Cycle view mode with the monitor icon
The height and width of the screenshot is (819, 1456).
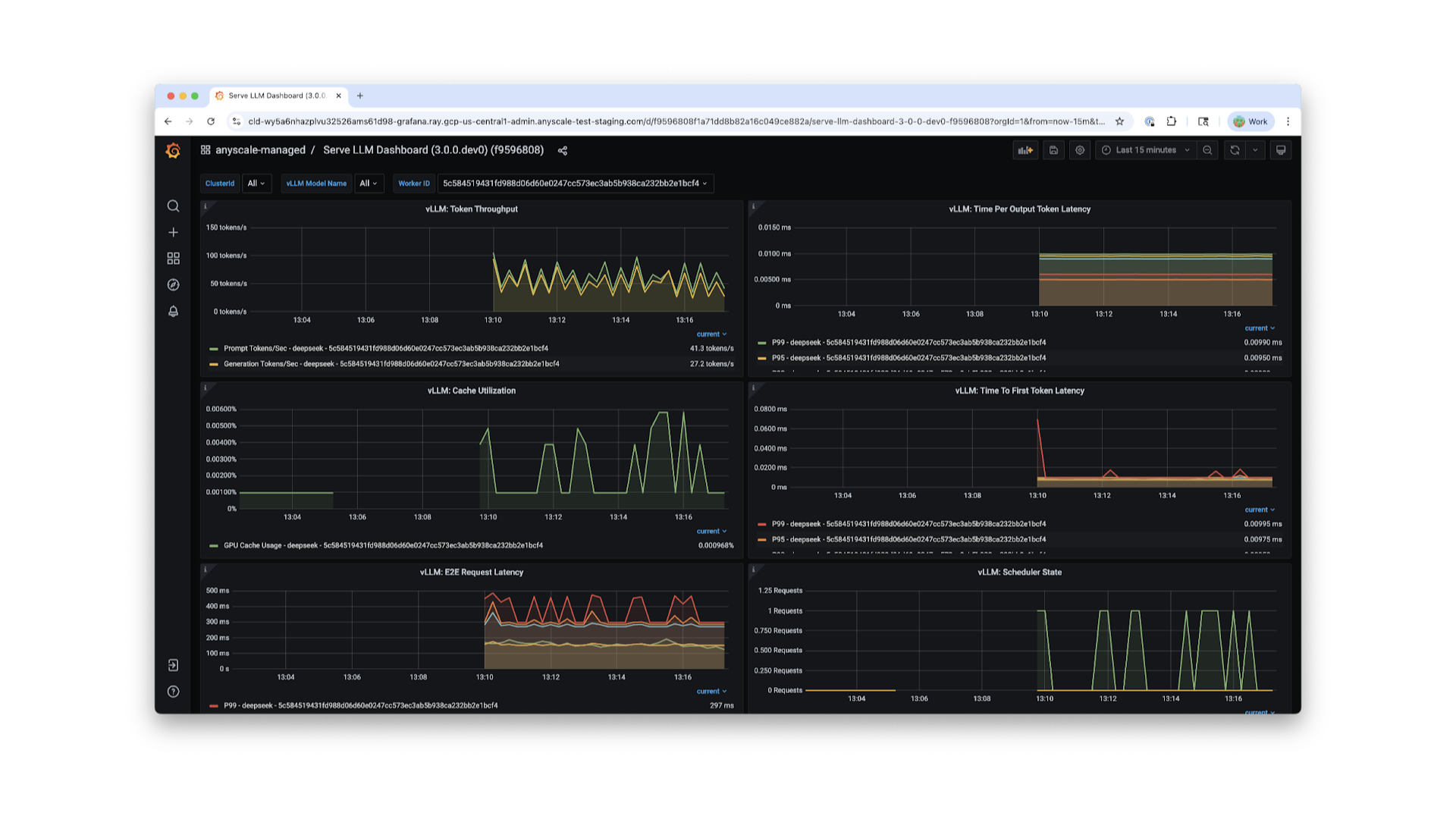point(1281,150)
